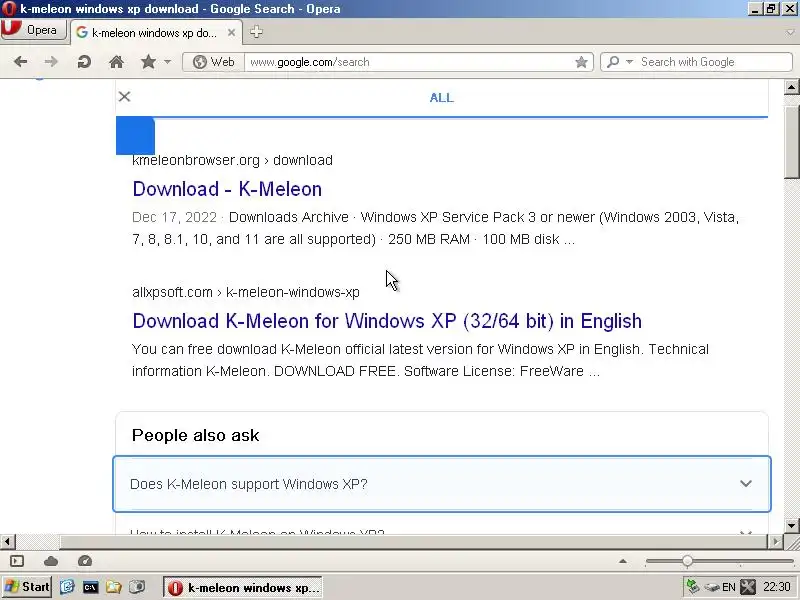Launch Command Prompt quick launch icon

[90, 587]
